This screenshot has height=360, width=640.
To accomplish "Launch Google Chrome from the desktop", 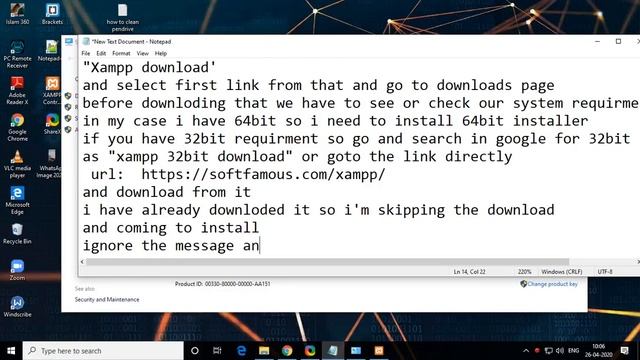I will click(x=17, y=127).
